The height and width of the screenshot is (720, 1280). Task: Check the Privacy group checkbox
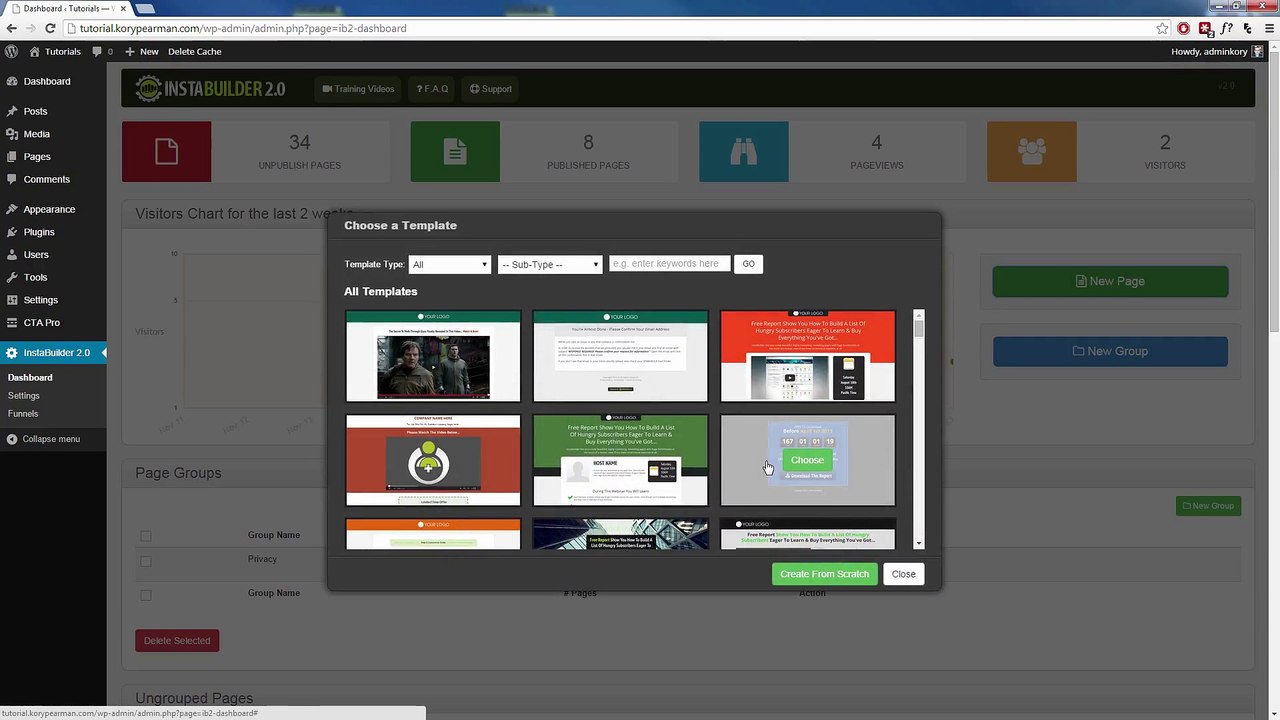click(146, 560)
